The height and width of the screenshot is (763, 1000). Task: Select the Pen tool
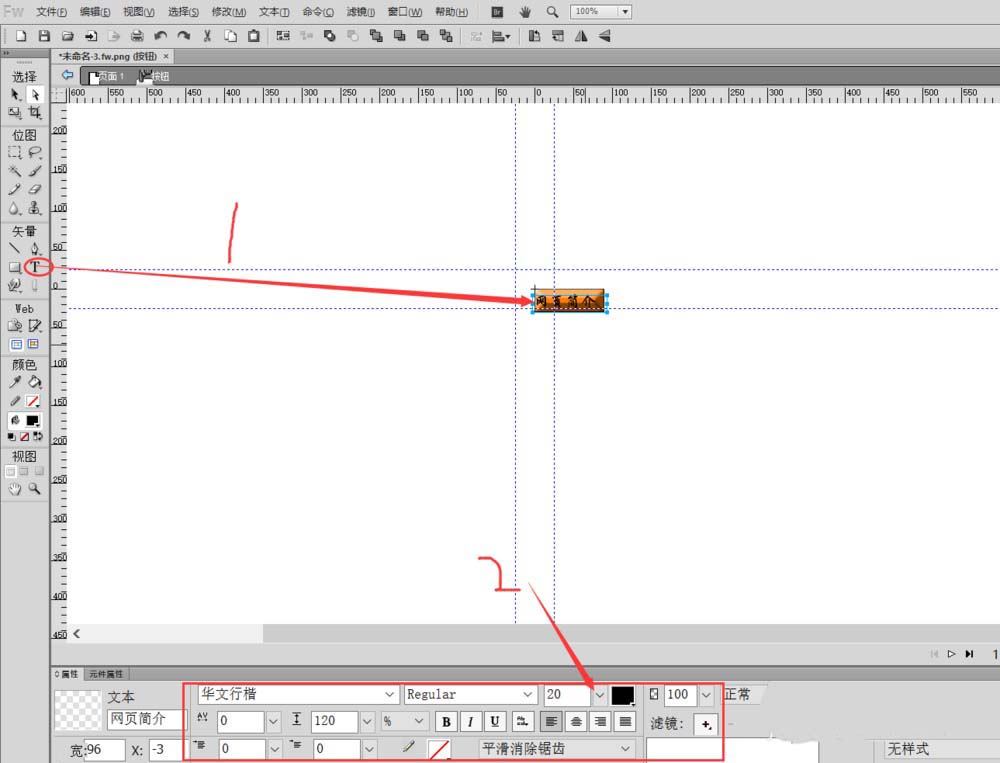(x=35, y=248)
